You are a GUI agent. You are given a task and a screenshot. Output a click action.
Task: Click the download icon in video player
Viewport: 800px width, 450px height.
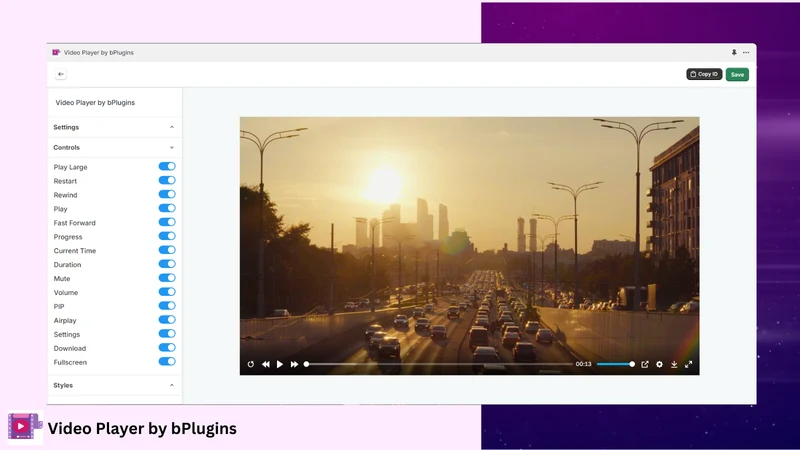click(674, 364)
